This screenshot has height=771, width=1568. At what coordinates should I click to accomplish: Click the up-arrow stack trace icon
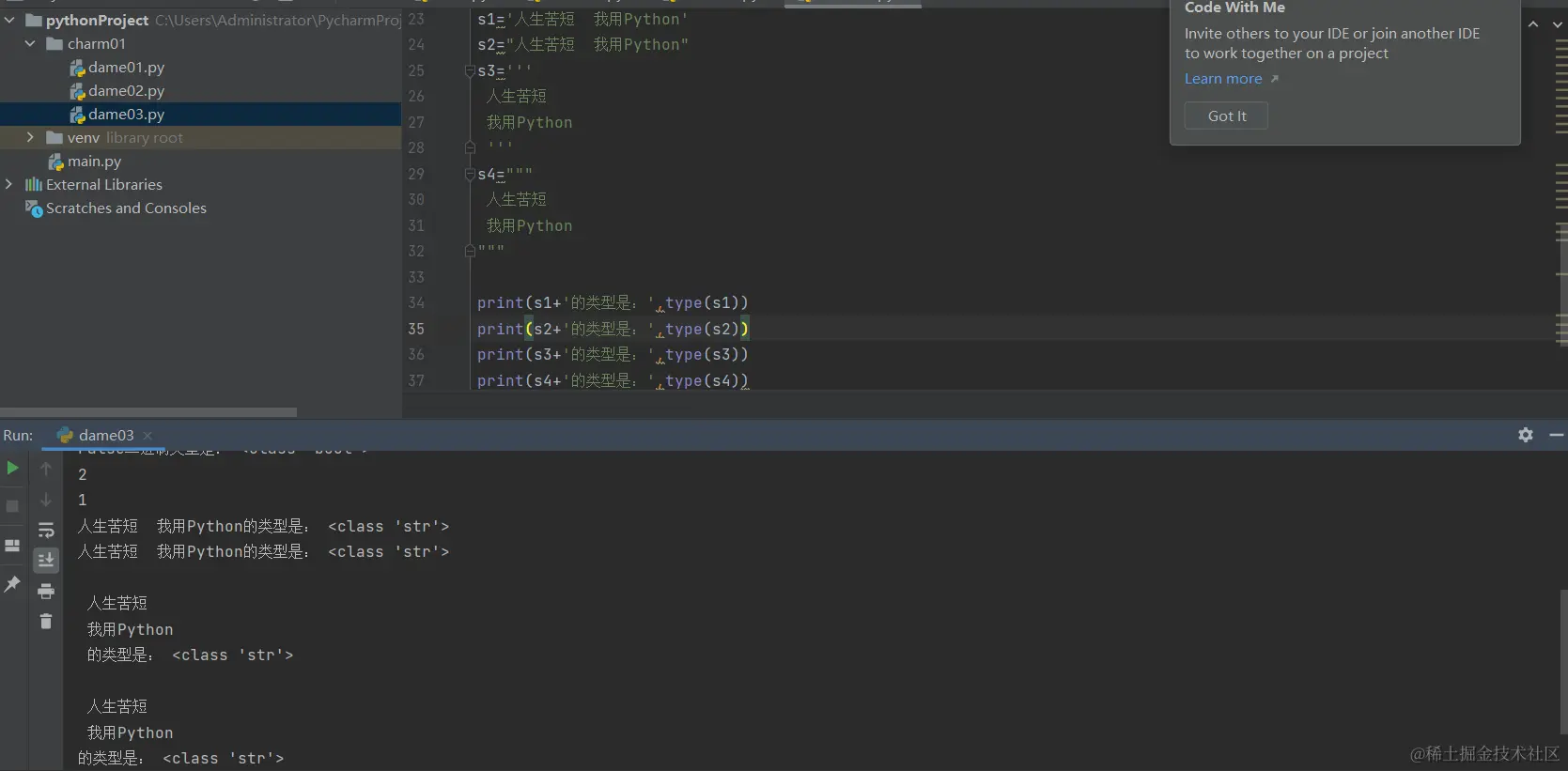(x=46, y=468)
